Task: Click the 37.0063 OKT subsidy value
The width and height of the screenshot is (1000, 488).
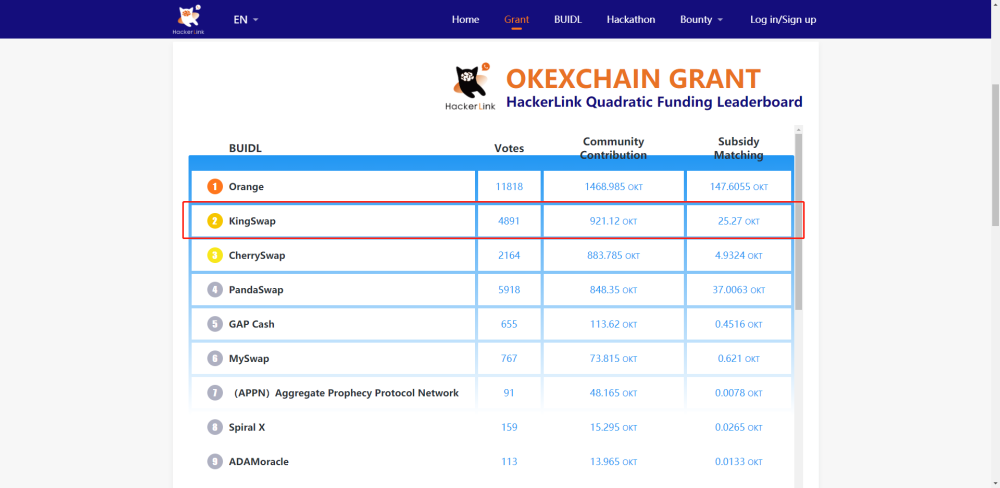Action: point(739,290)
